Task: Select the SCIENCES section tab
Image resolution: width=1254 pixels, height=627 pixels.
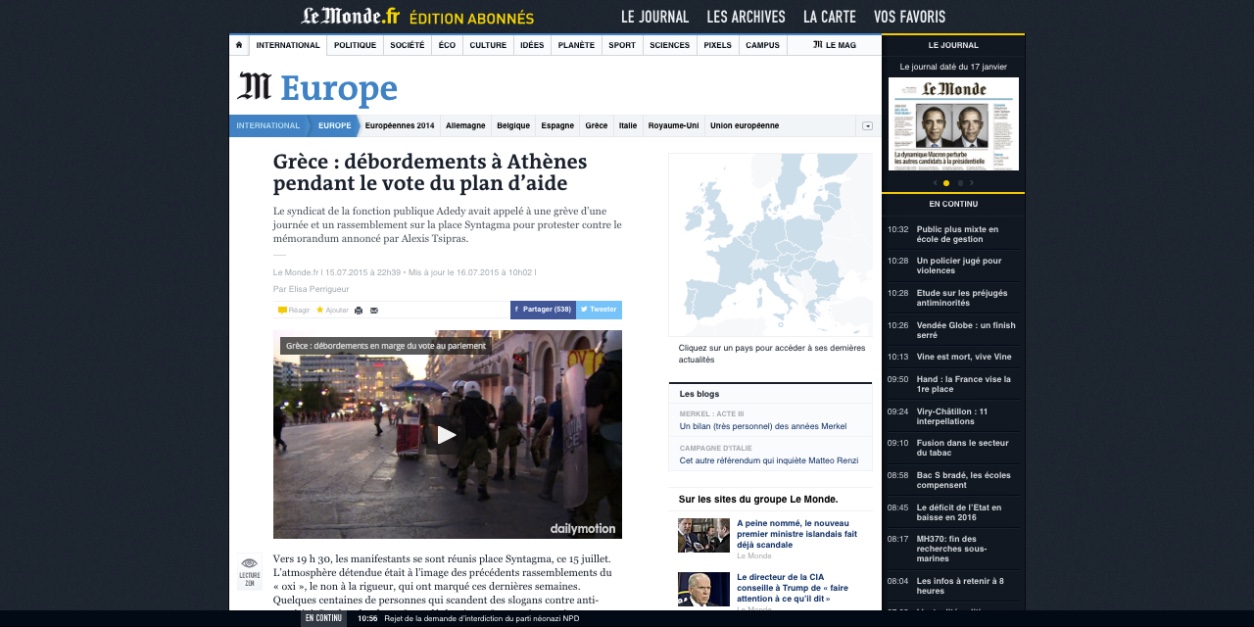Action: 669,45
